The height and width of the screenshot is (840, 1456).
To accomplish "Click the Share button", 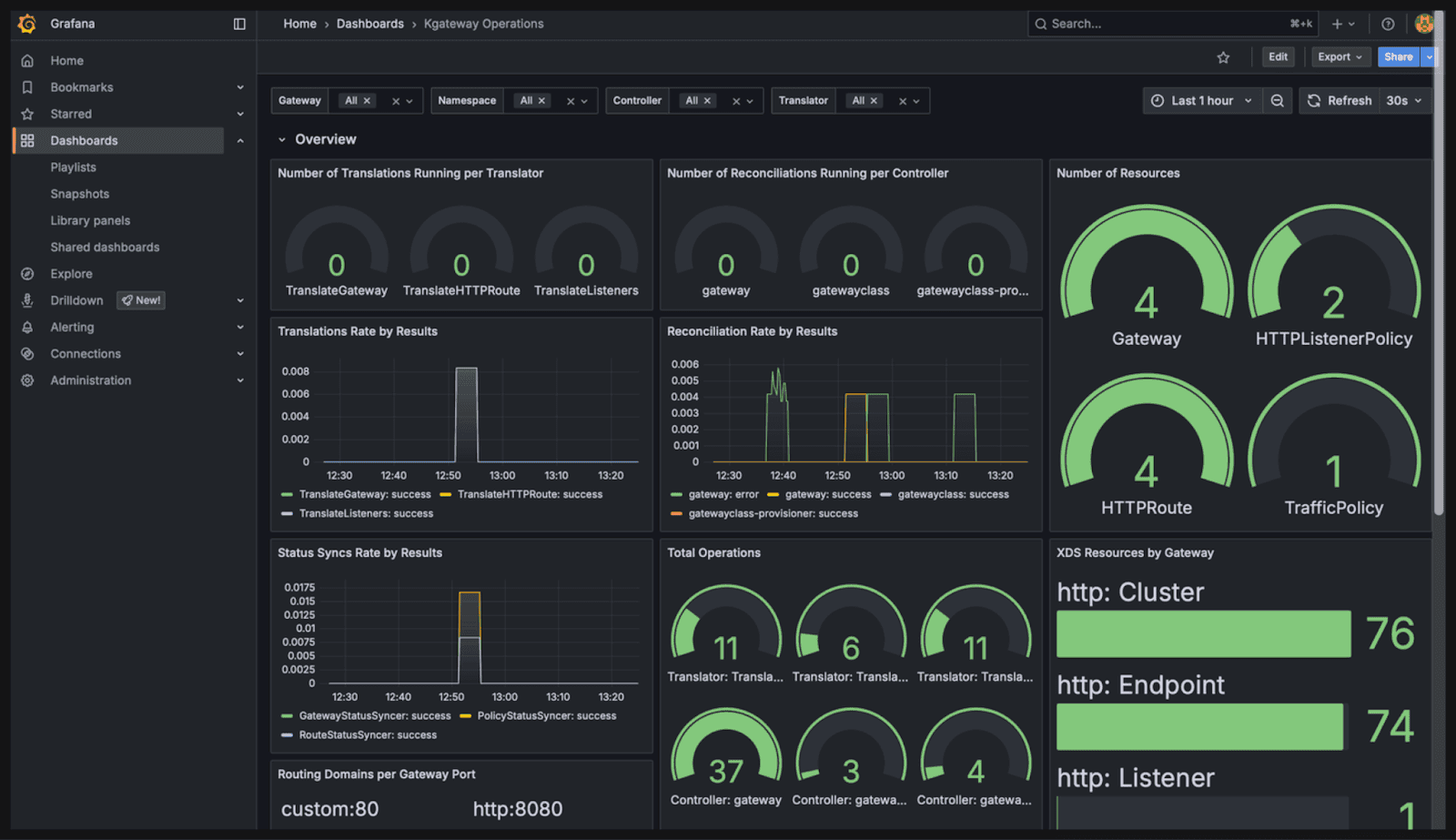I will point(1397,56).
